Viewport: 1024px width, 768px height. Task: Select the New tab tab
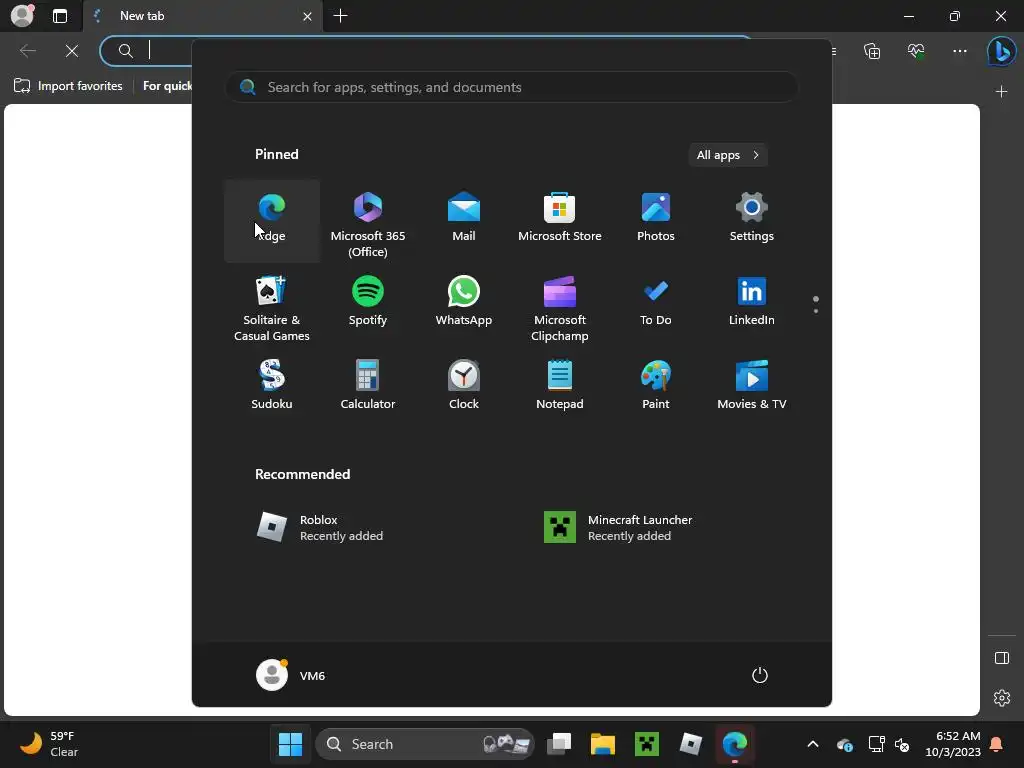(x=201, y=16)
